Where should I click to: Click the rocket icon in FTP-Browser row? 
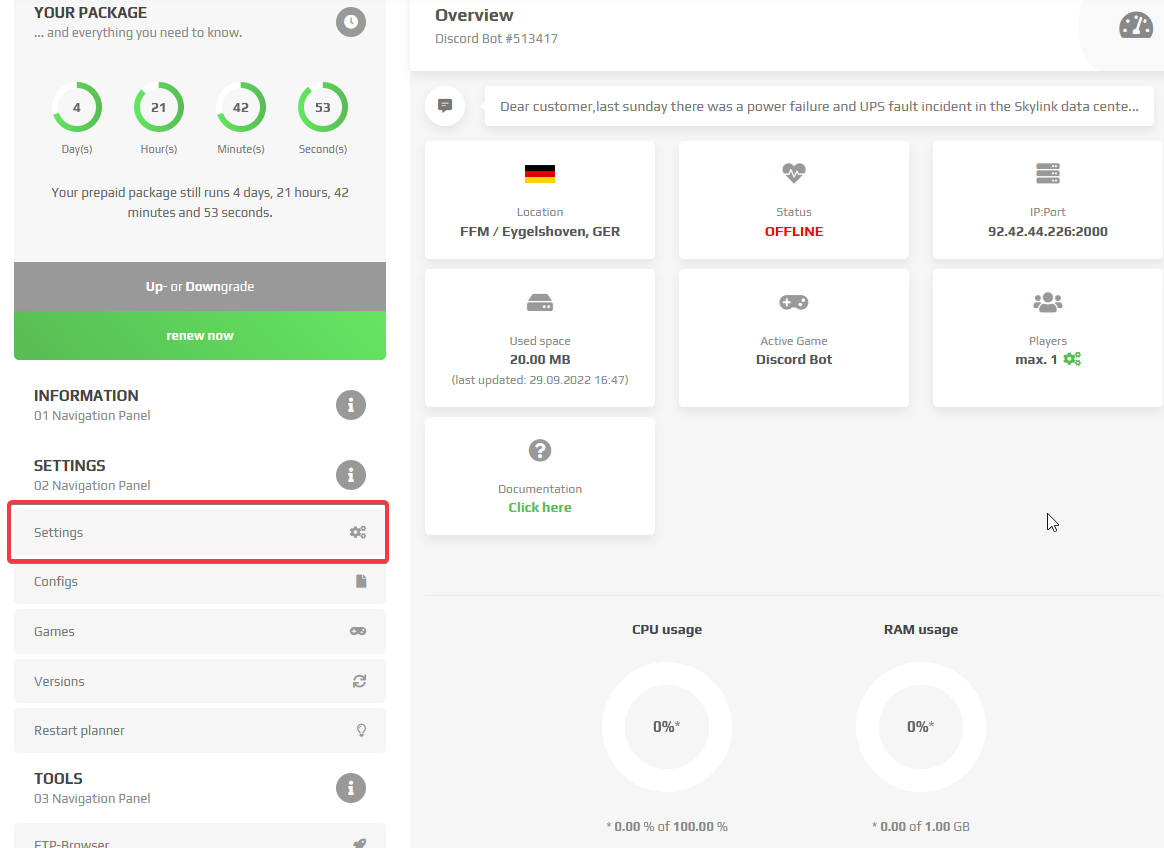[x=359, y=843]
